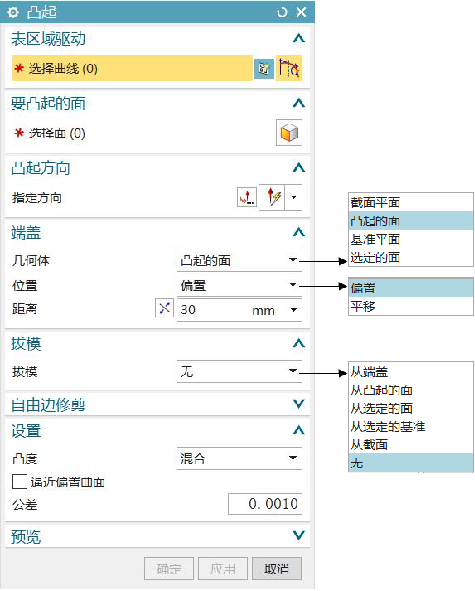Enable the 逼近偏置曲面 checkbox
The height and width of the screenshot is (591, 475).
tap(19, 482)
